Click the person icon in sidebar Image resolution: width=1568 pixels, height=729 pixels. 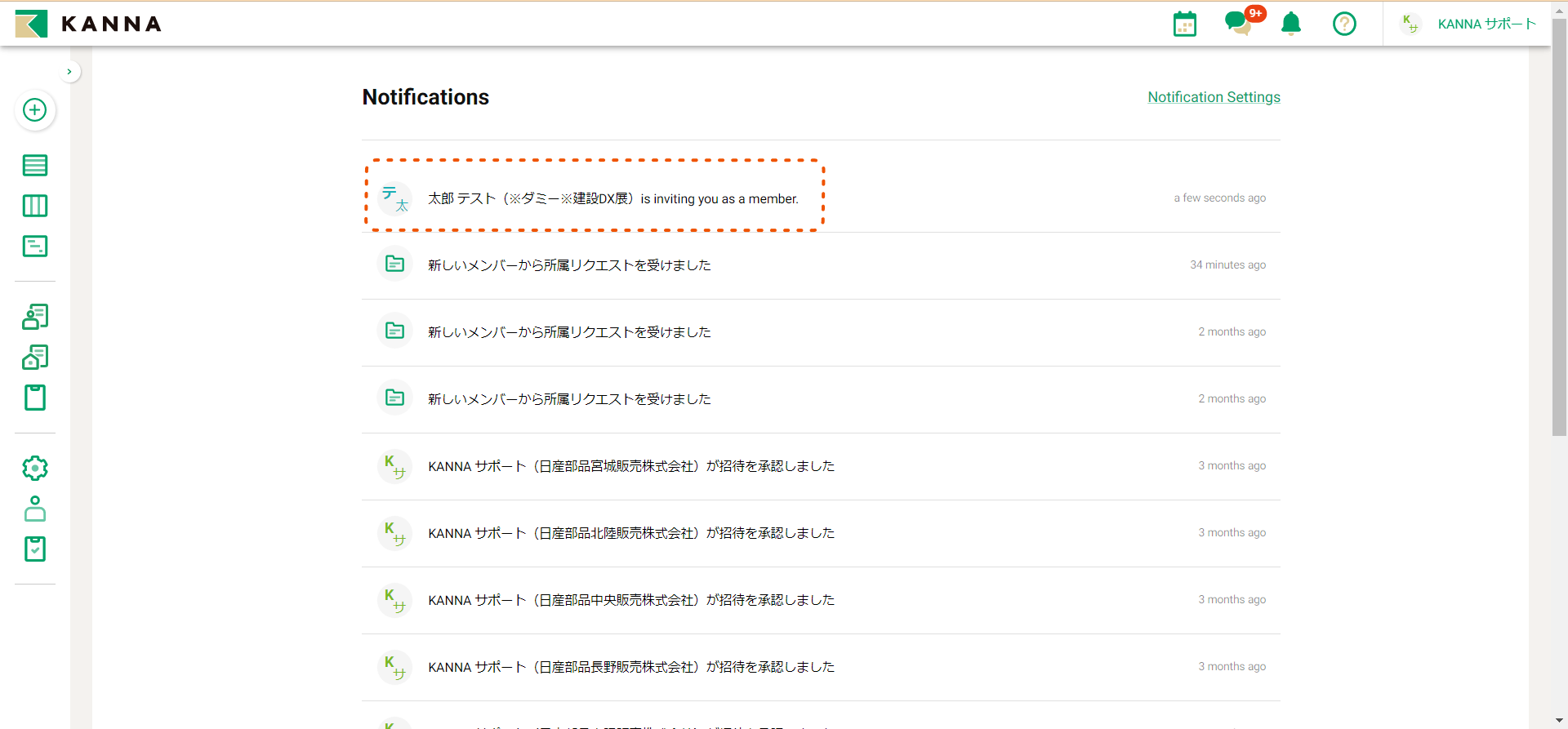click(34, 509)
